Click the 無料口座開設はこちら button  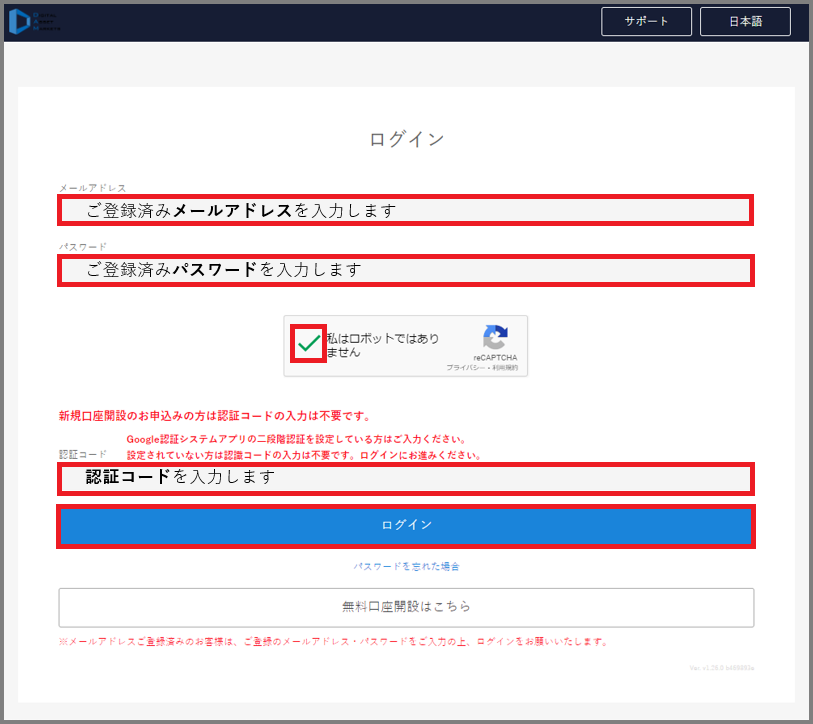click(406, 607)
